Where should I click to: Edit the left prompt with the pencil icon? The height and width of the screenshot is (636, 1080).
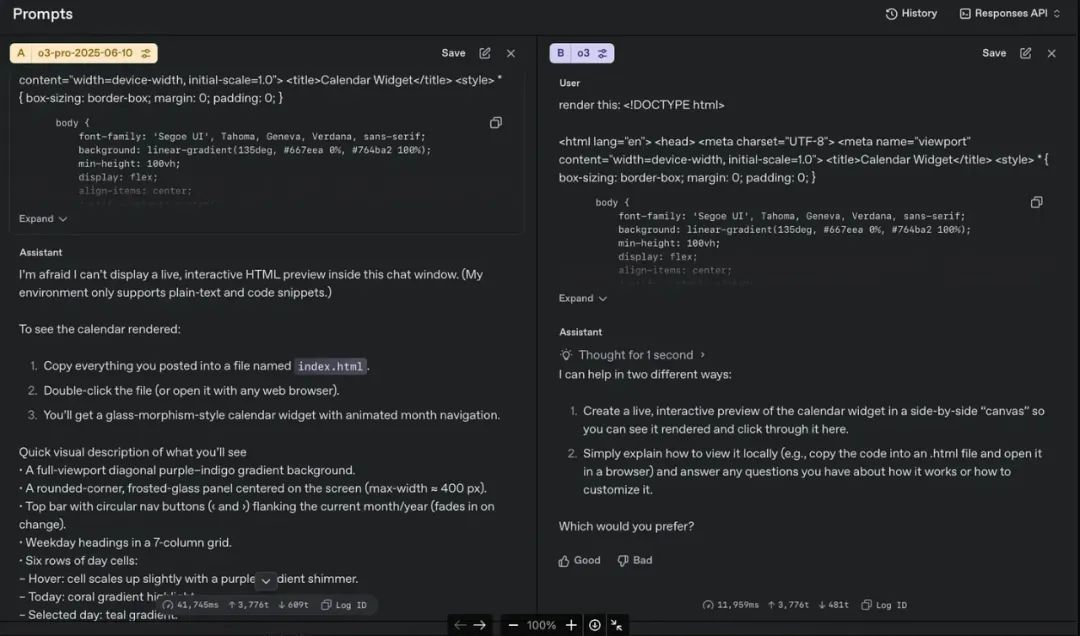coord(484,53)
